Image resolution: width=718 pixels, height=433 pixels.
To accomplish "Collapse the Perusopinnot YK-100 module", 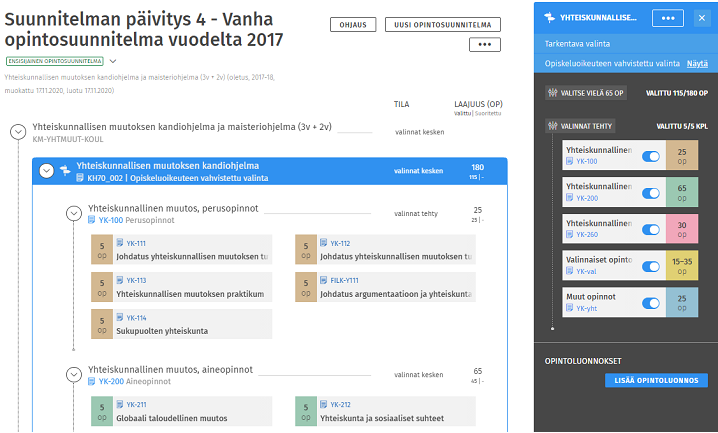I will pos(73,214).
